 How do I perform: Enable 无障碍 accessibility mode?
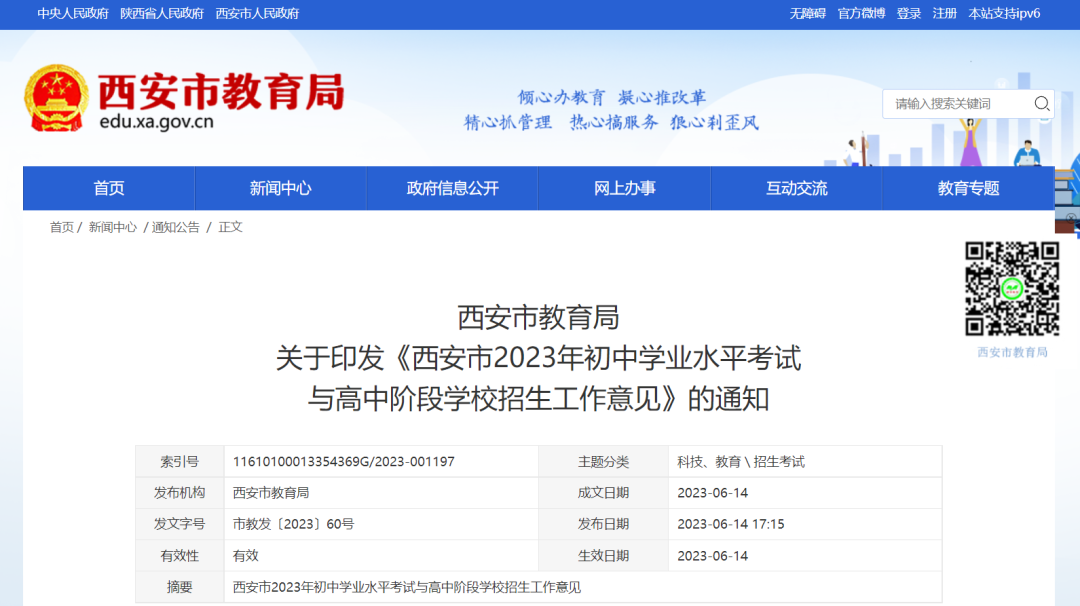[x=807, y=14]
